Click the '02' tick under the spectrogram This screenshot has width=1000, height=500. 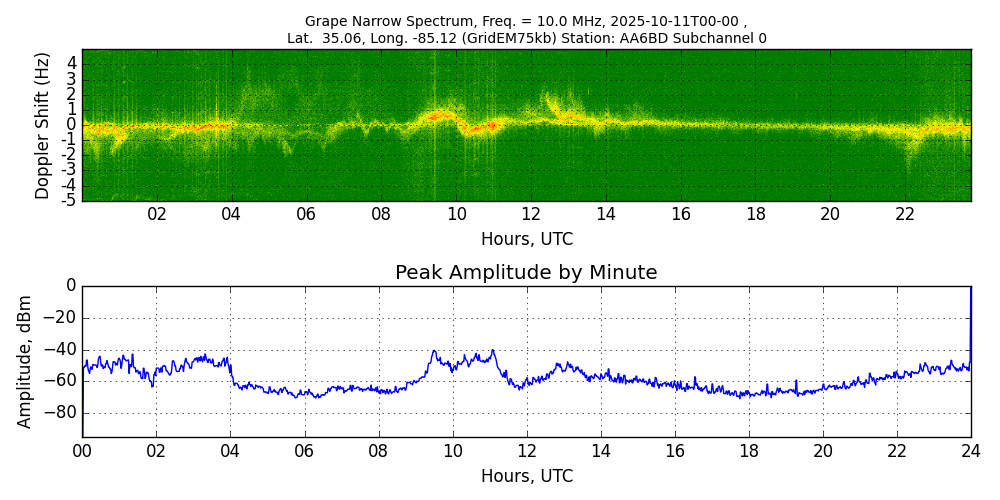pos(157,215)
